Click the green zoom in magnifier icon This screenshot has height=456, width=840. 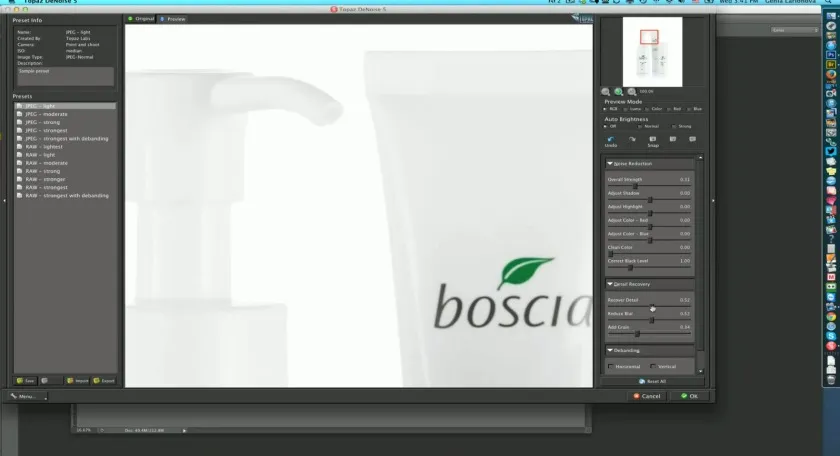tap(619, 91)
